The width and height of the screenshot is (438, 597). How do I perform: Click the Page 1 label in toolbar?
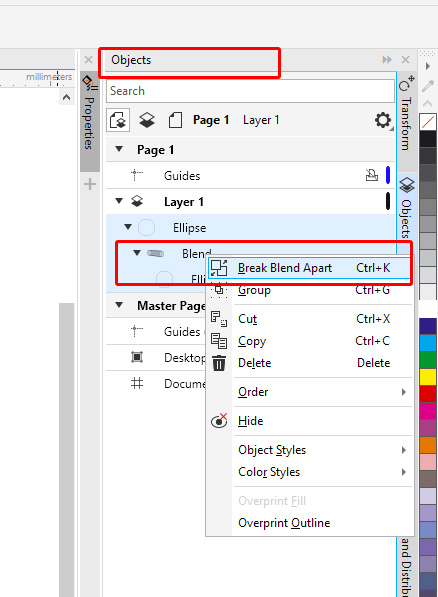click(211, 120)
